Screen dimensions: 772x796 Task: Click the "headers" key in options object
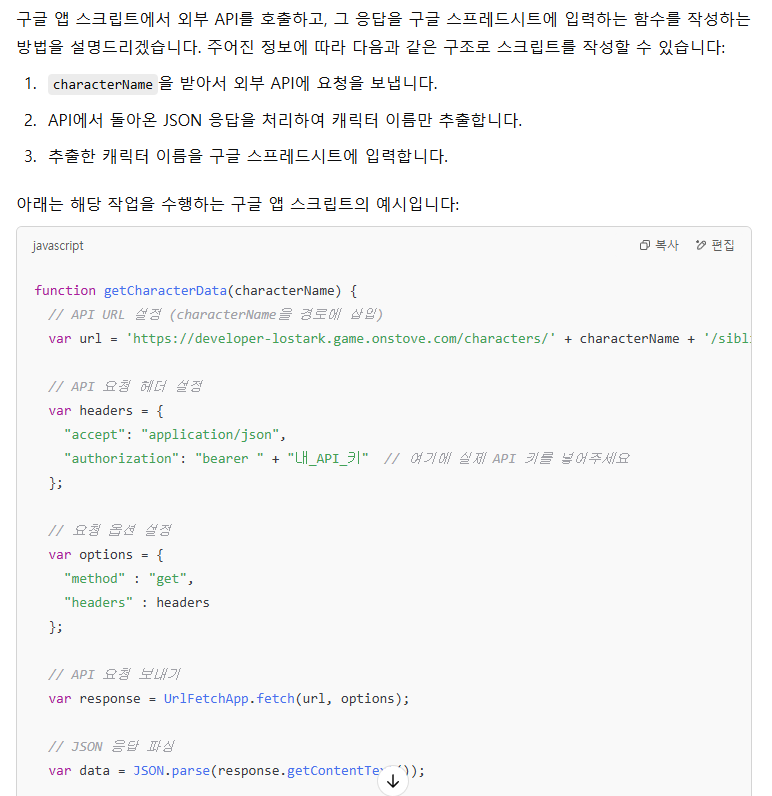click(98, 603)
